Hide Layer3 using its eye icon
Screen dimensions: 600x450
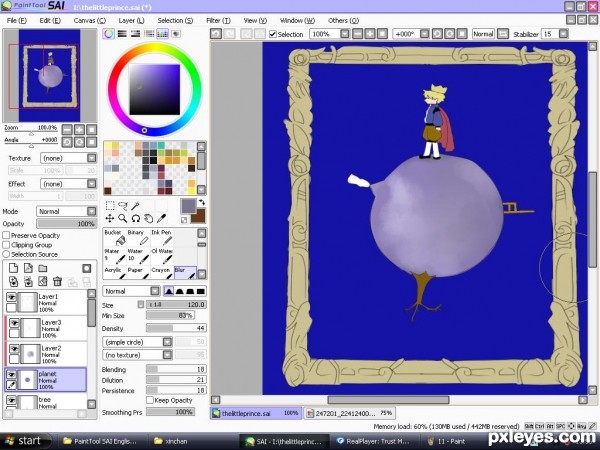(x=14, y=323)
